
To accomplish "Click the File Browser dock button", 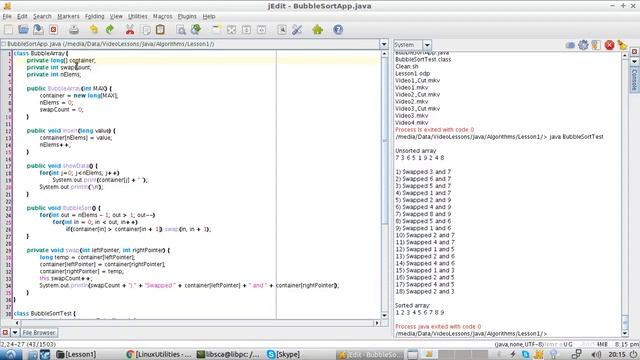I will pyautogui.click(x=38, y=333).
